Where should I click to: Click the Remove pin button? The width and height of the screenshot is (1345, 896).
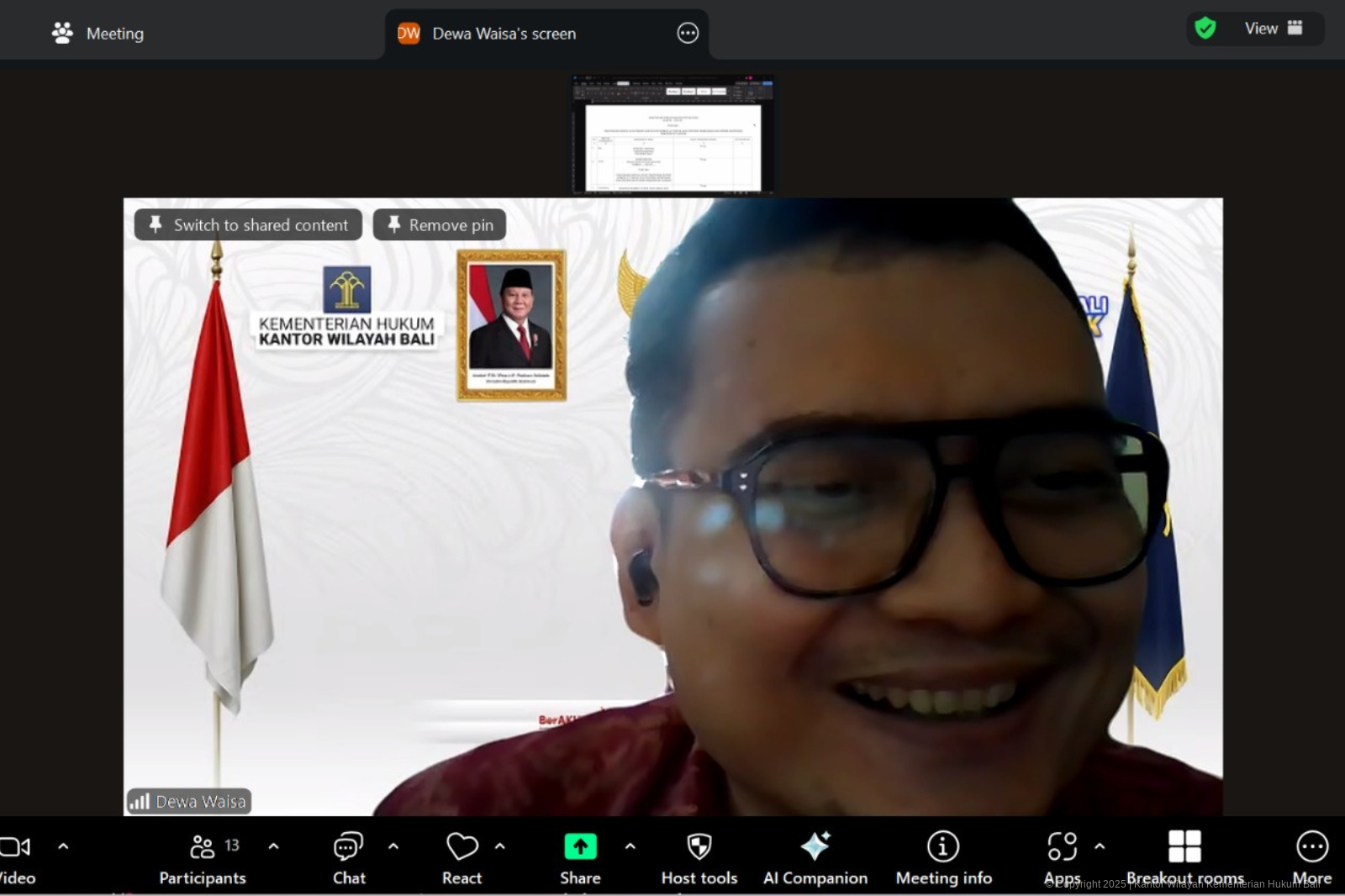pyautogui.click(x=440, y=225)
